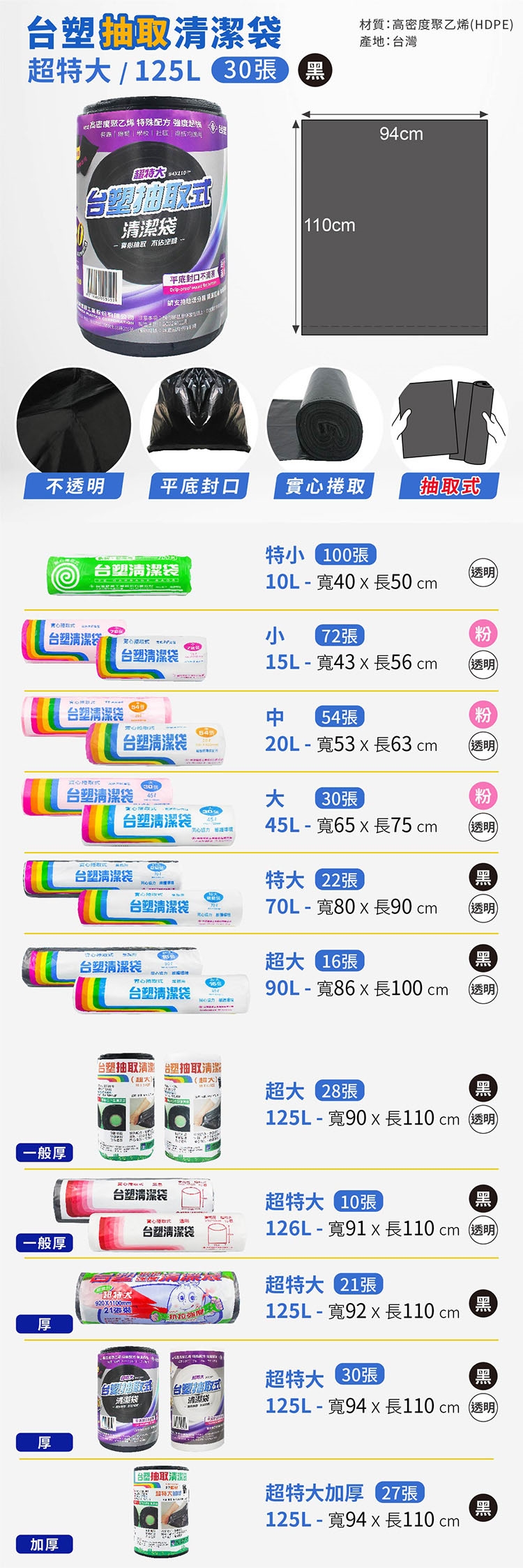Viewport: 523px width, 1568px height.
Task: Click the 一般厚 tag beside 28張 product
Action: point(45,1153)
